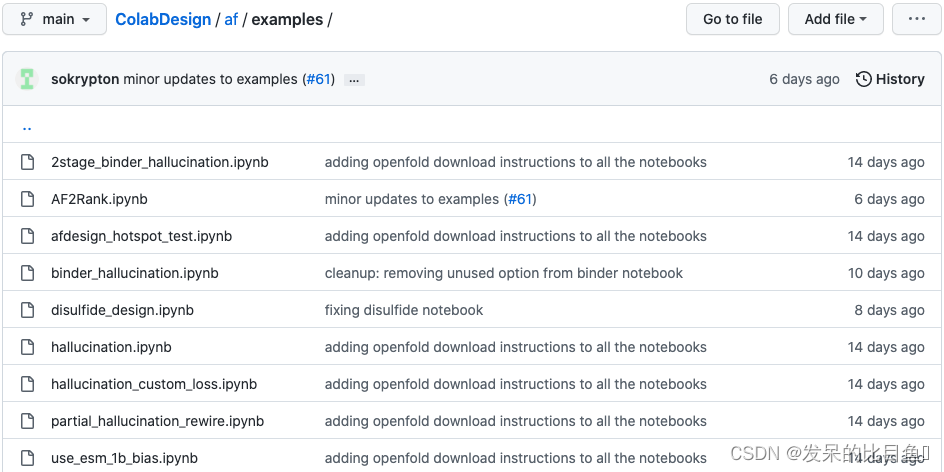The image size is (944, 472).
Task: Click file icon beside AF2Rank.ipynb
Action: [x=28, y=199]
